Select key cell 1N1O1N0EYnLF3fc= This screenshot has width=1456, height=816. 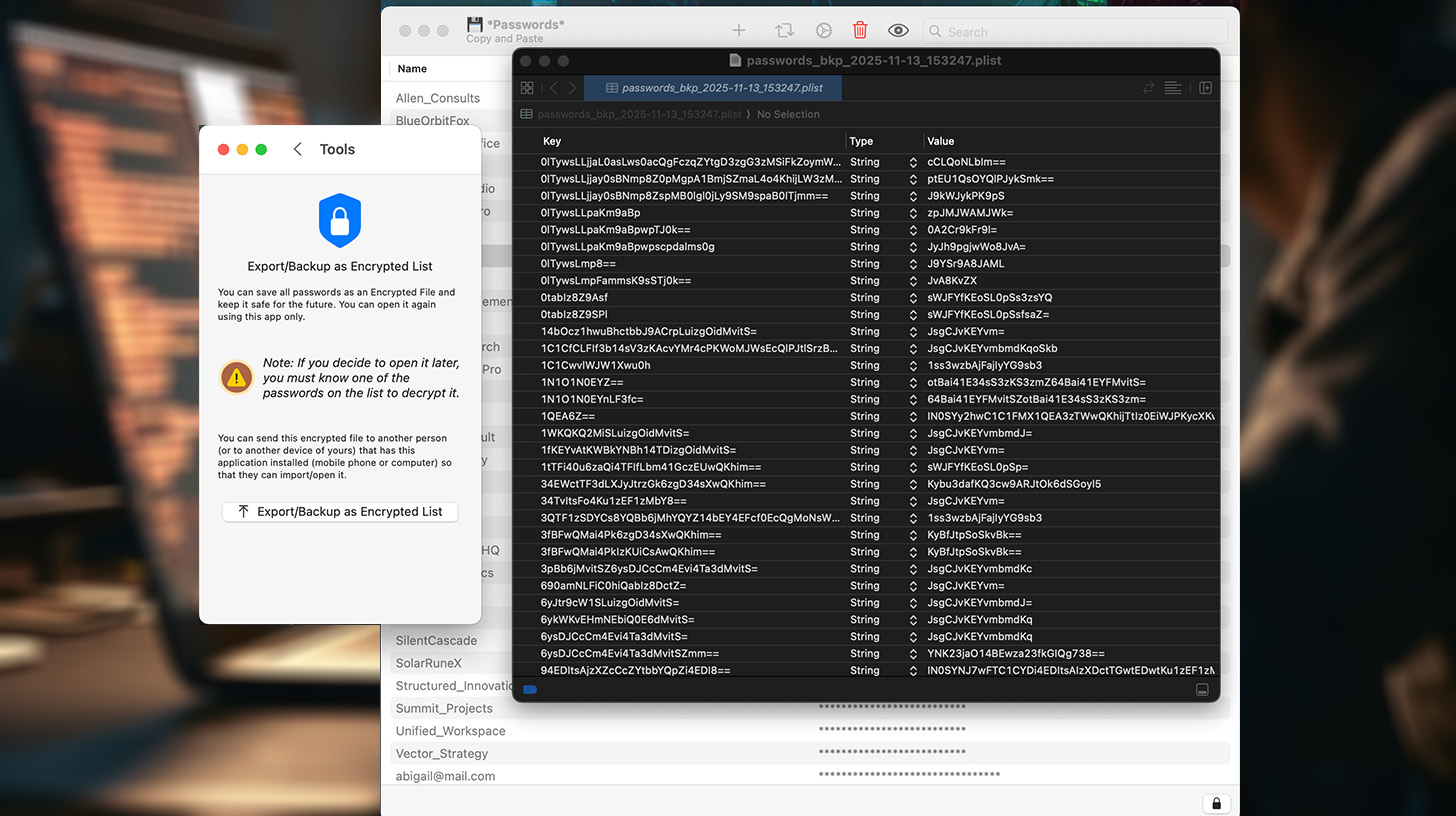click(x=592, y=399)
